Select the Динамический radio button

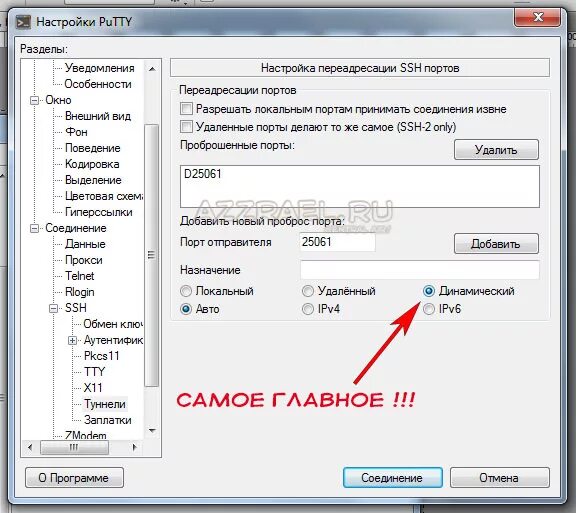429,291
